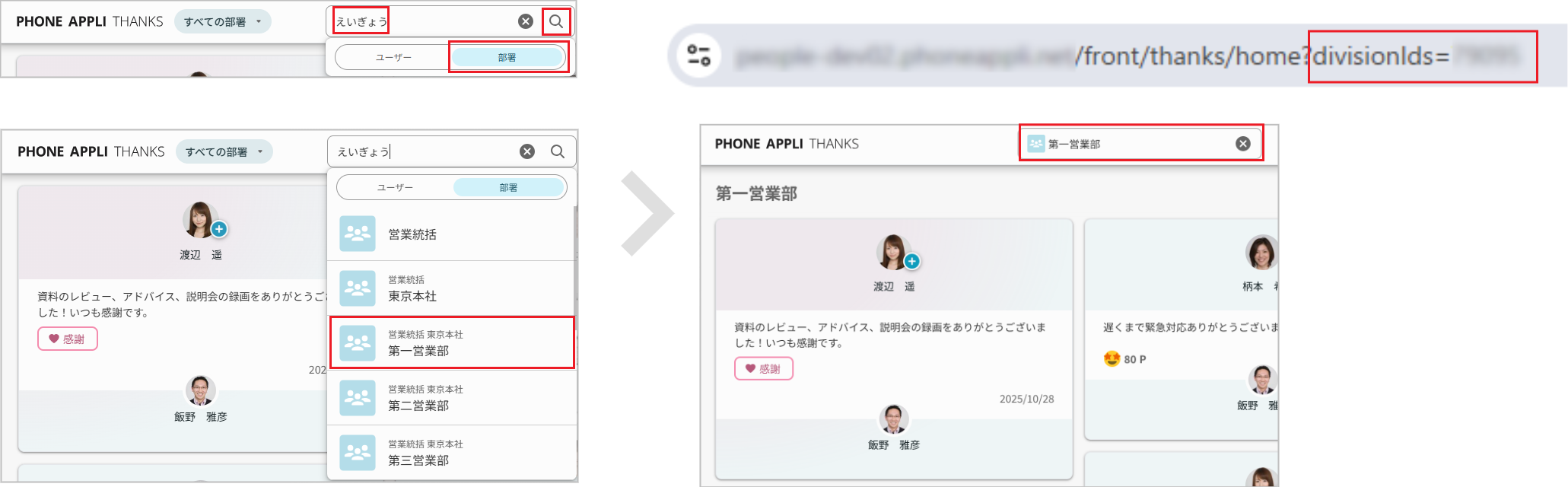Click heart 感謝 tag in results-list screenshot card
1568x487 pixels.
[x=68, y=339]
